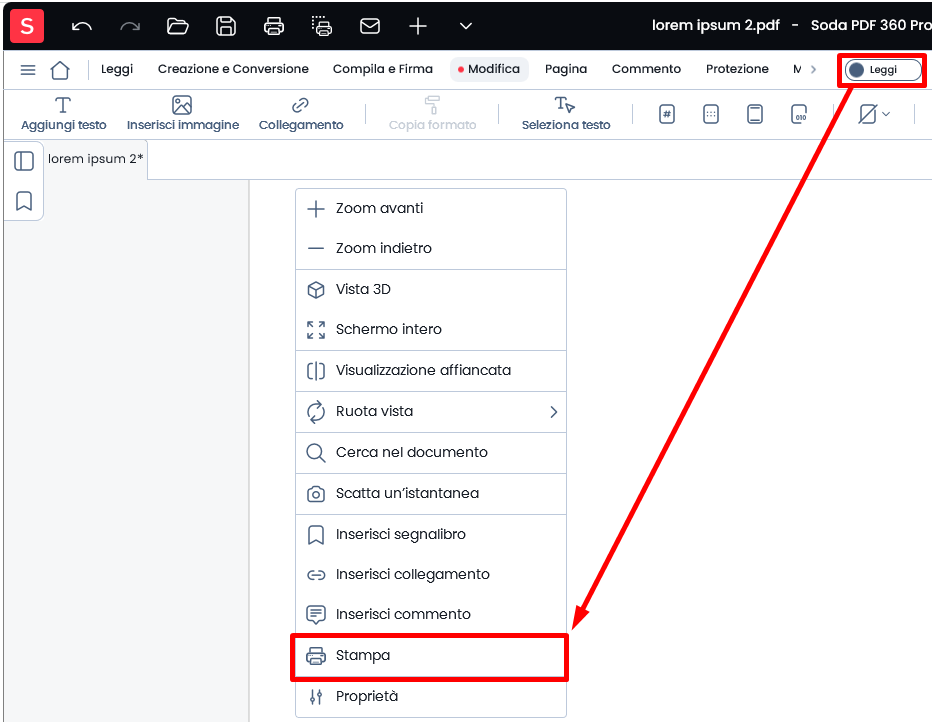Click the header footer page icon
The height and width of the screenshot is (722, 932).
[x=755, y=113]
